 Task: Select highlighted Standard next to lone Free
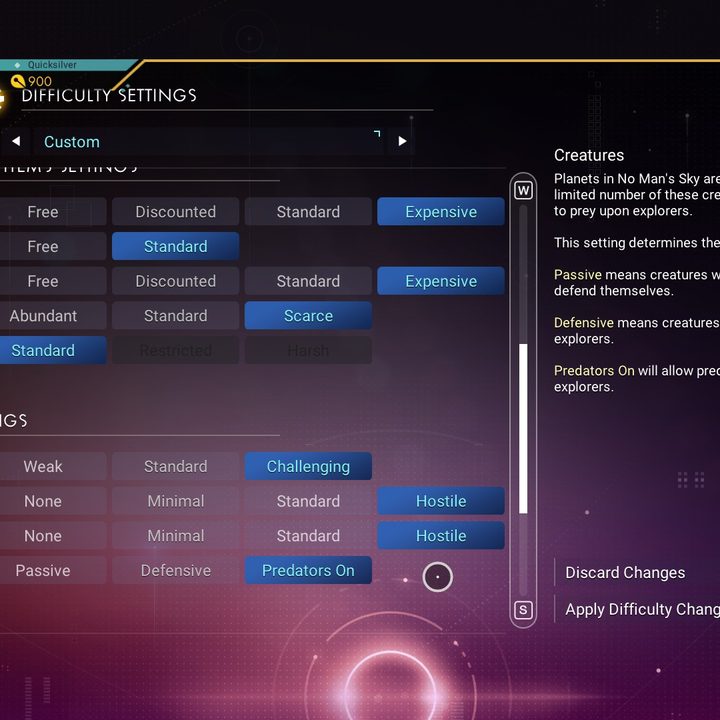click(175, 246)
